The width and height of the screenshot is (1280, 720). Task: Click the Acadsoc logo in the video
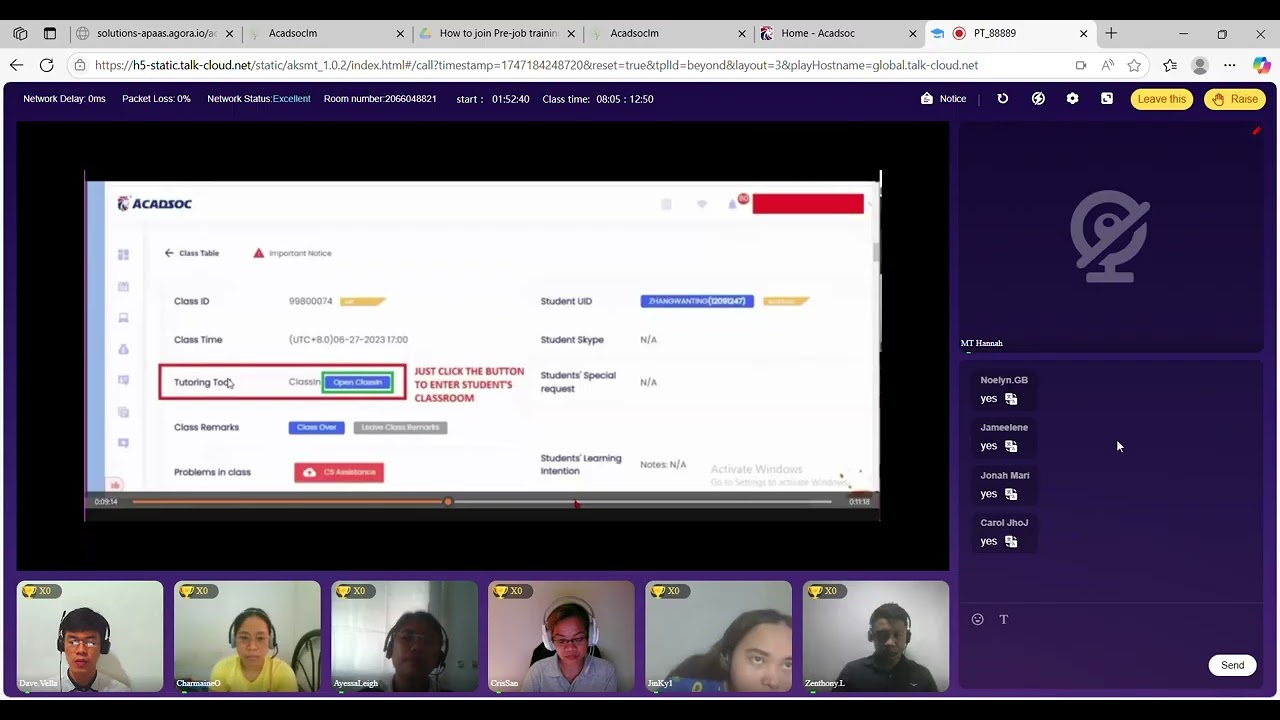pos(155,204)
